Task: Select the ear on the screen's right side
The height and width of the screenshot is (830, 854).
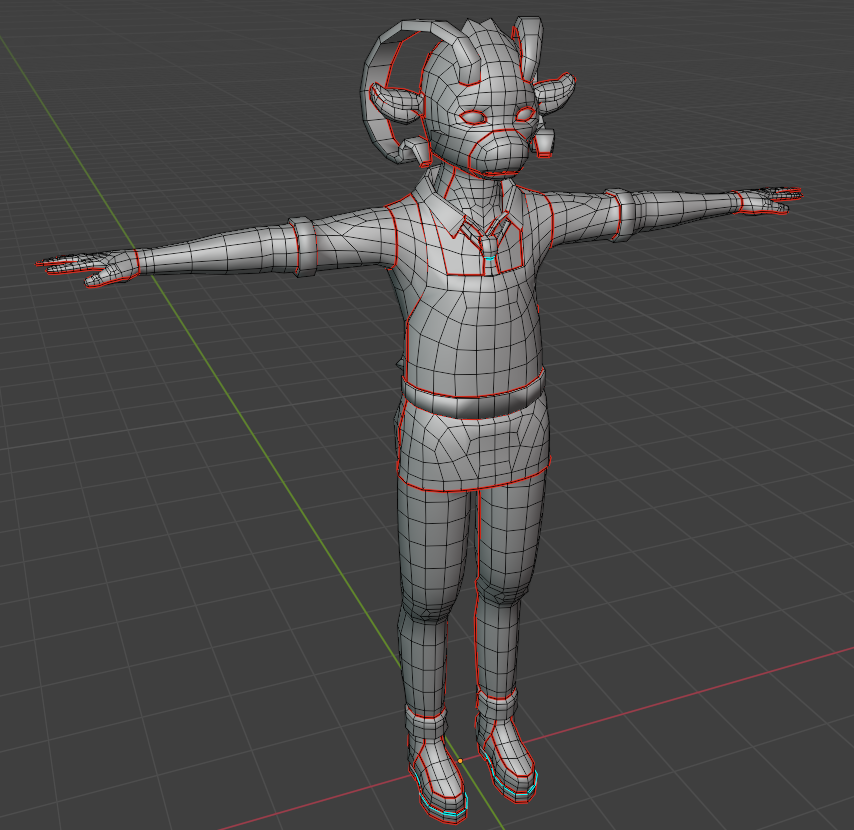Action: (555, 93)
